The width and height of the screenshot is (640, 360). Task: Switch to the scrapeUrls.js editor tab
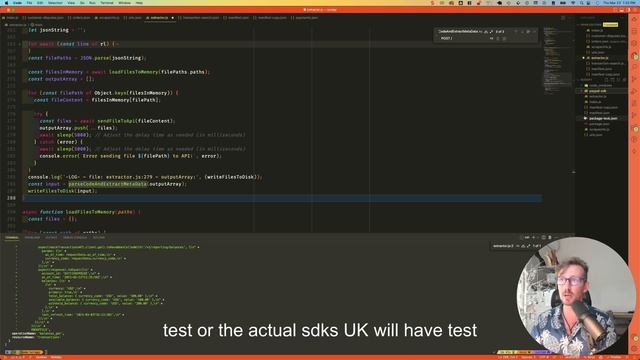click(107, 18)
